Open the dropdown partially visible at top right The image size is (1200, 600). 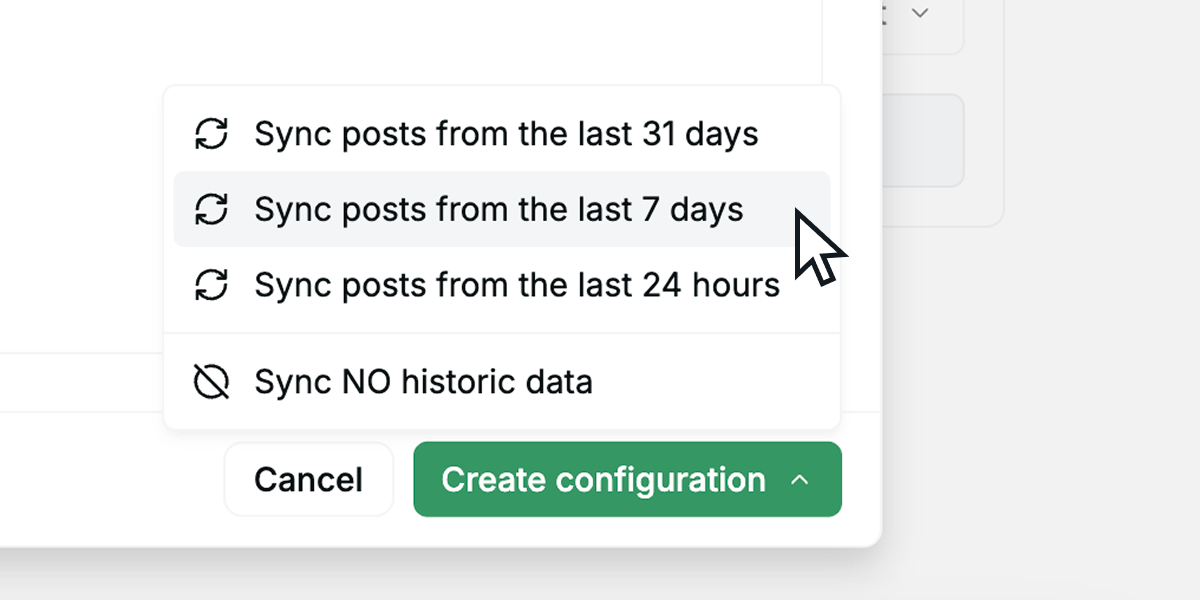pyautogui.click(x=919, y=13)
